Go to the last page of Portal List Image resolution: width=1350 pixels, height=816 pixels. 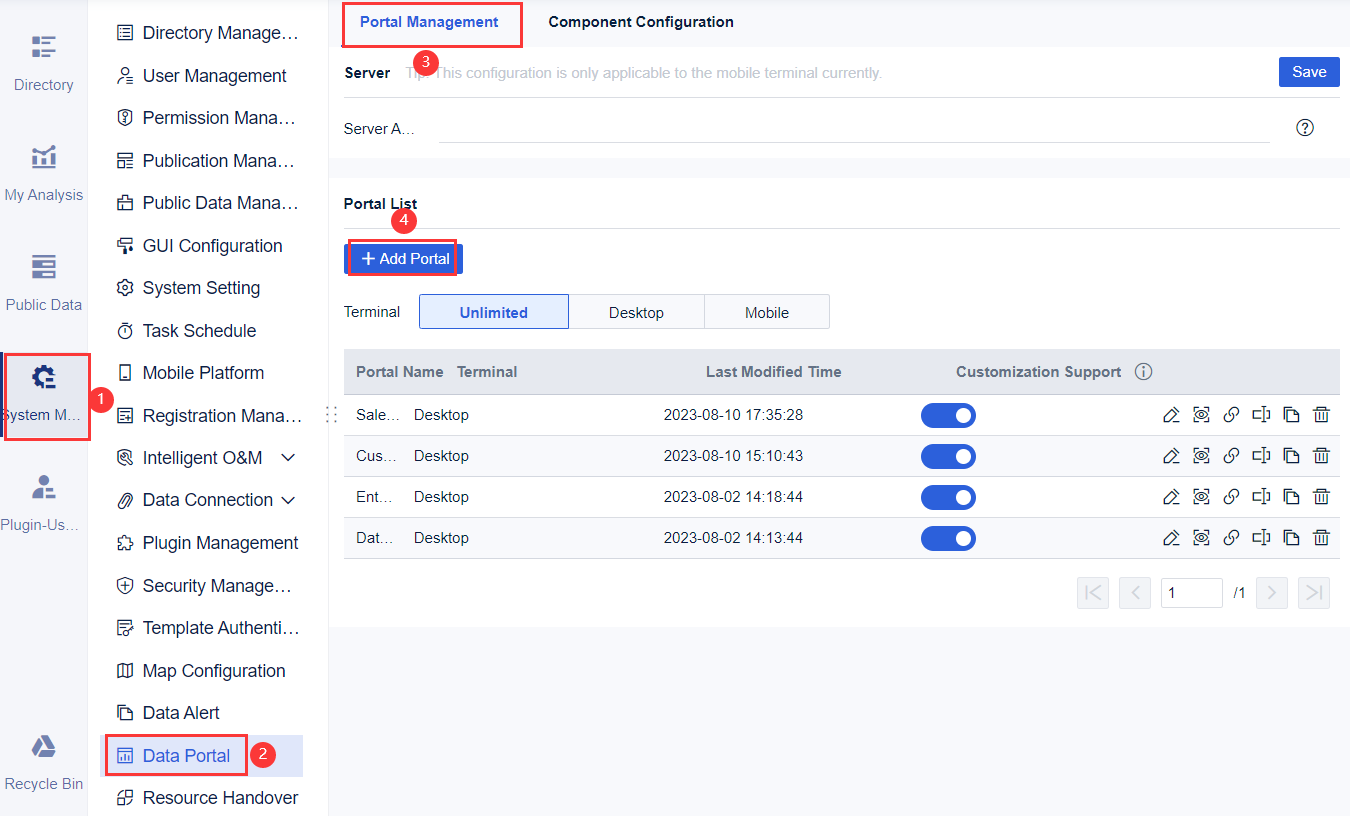tap(1313, 592)
